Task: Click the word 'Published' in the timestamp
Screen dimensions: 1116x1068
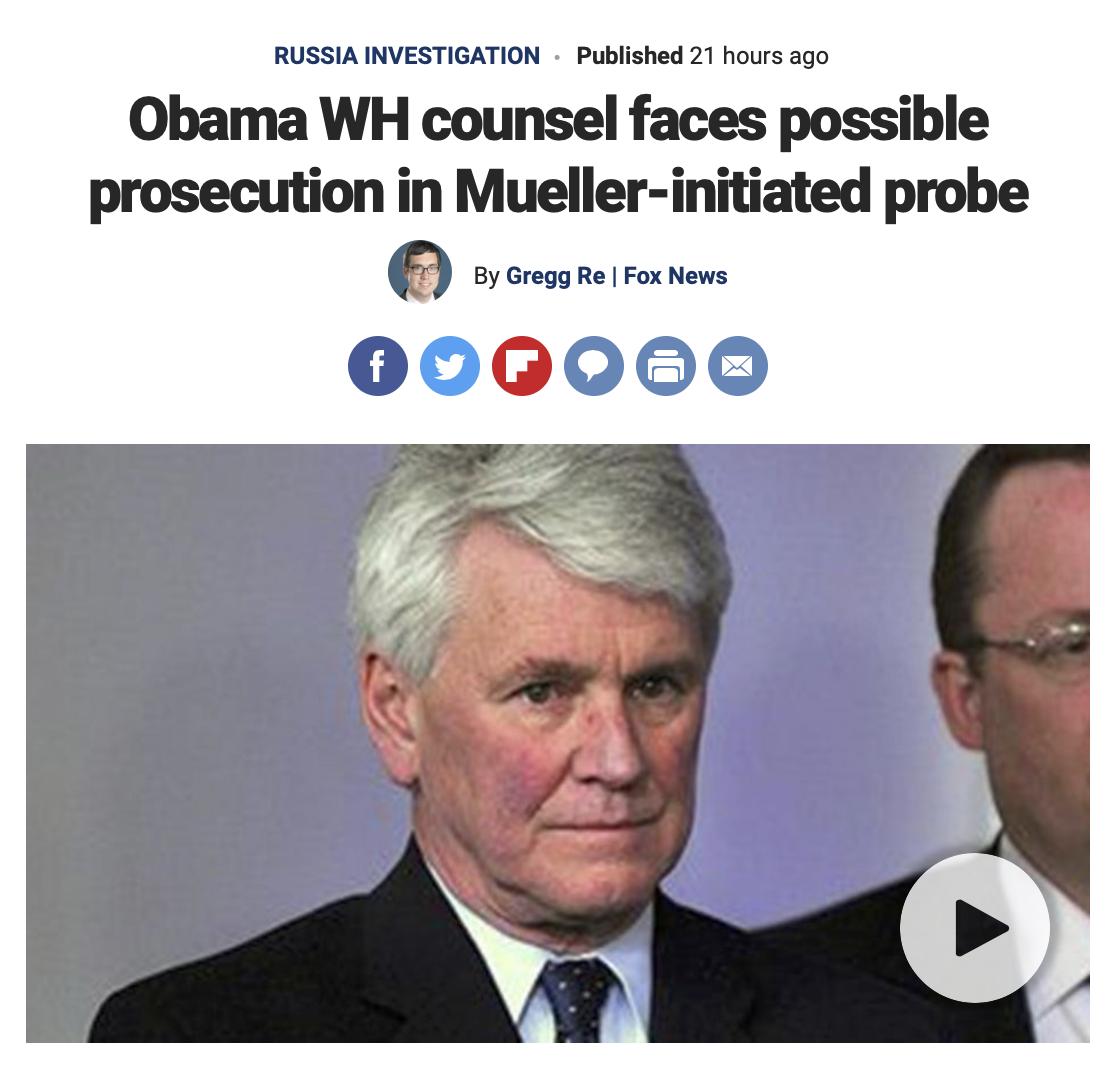Action: (x=629, y=55)
